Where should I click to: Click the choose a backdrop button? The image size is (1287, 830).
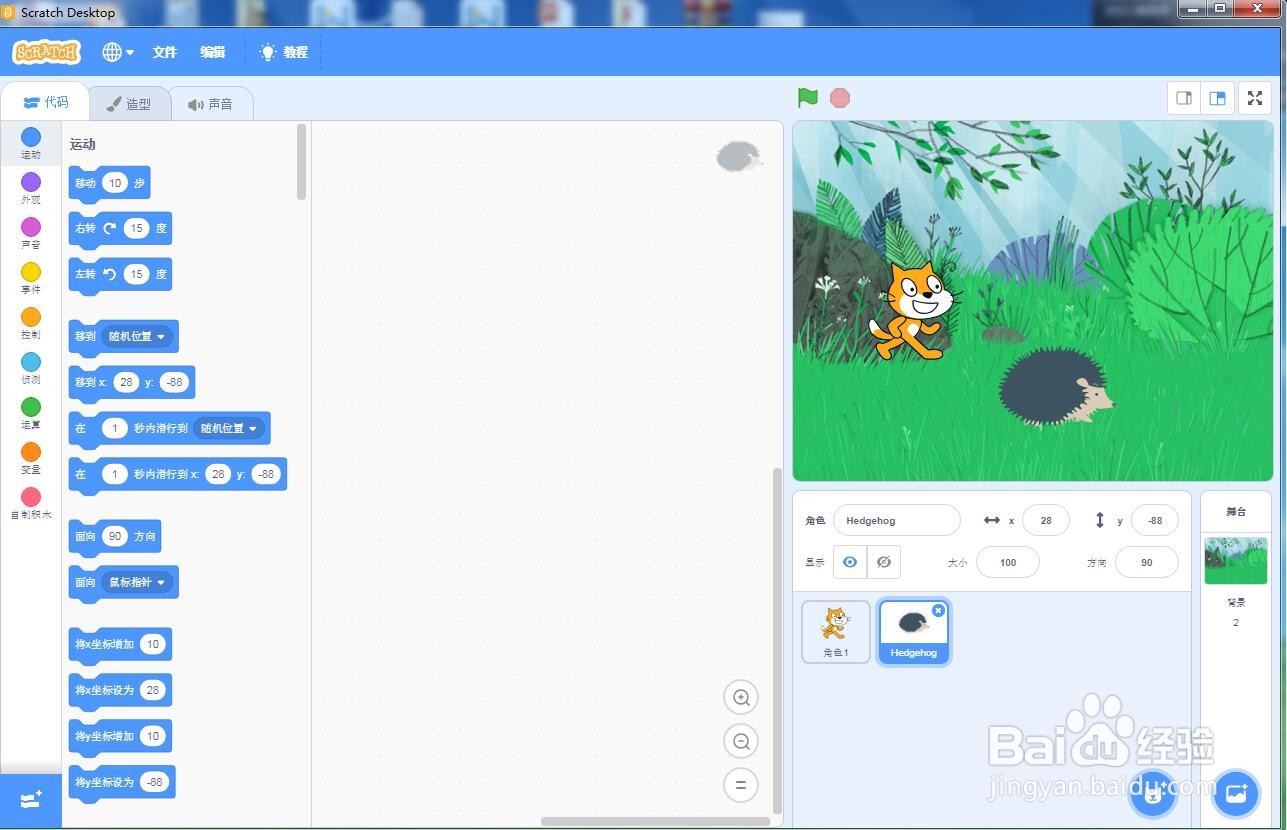click(x=1236, y=794)
